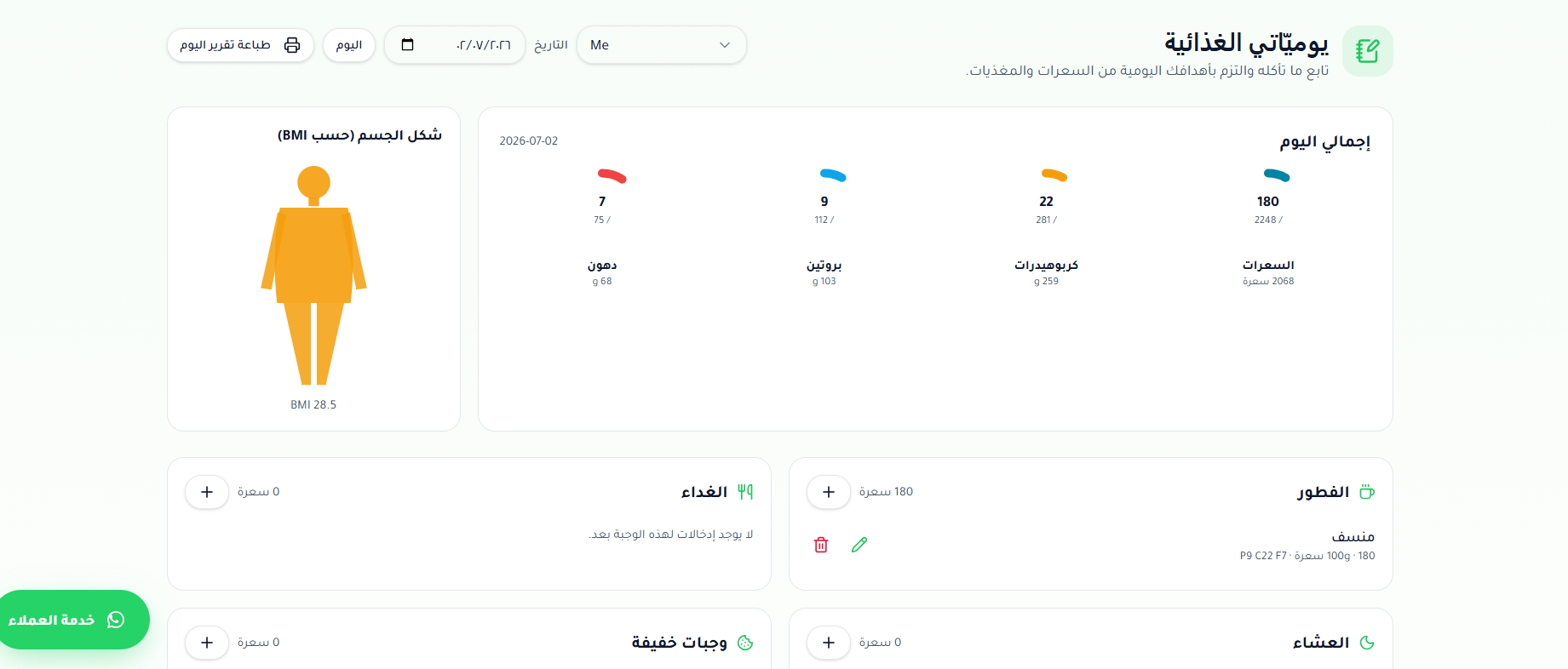This screenshot has height=669, width=1568.
Task: Add an entry to وجبات خفيفة snacks
Action: pos(207,643)
